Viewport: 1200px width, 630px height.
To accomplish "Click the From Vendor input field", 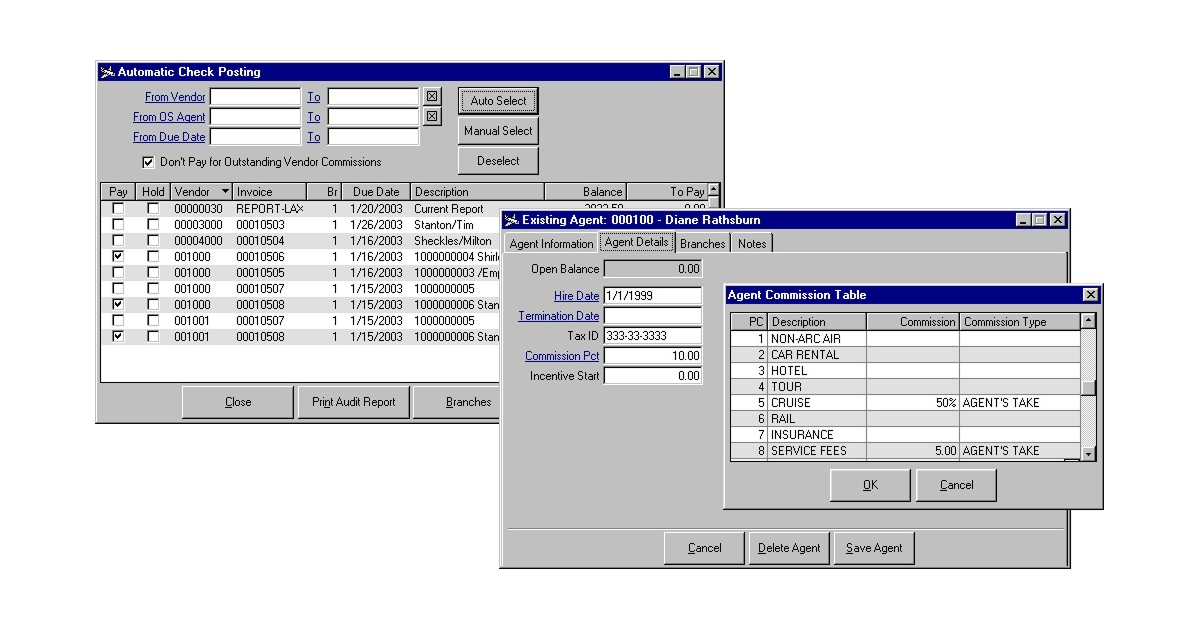I will 255,97.
